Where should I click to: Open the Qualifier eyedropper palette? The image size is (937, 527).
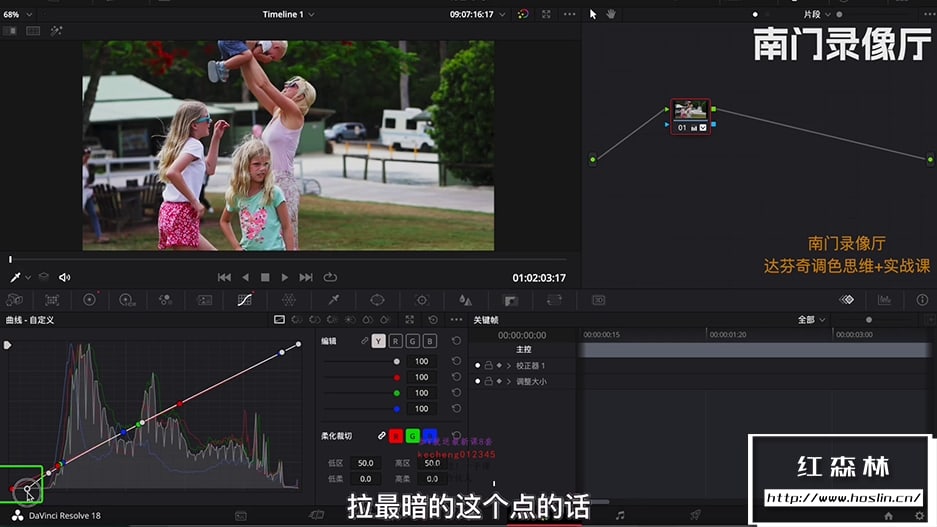(333, 300)
